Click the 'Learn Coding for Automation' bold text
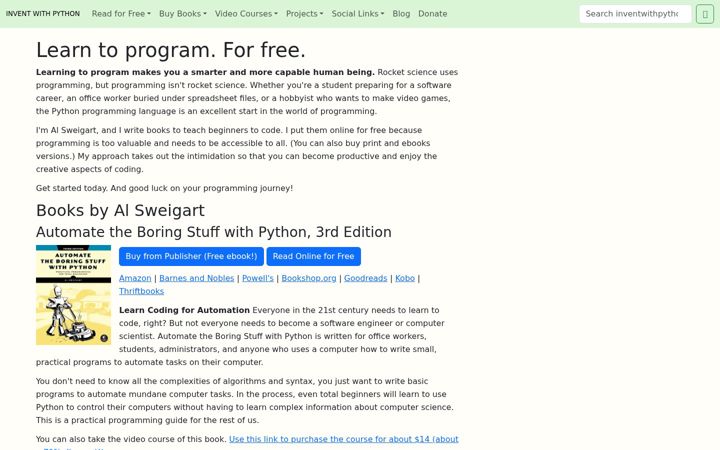 (x=184, y=310)
